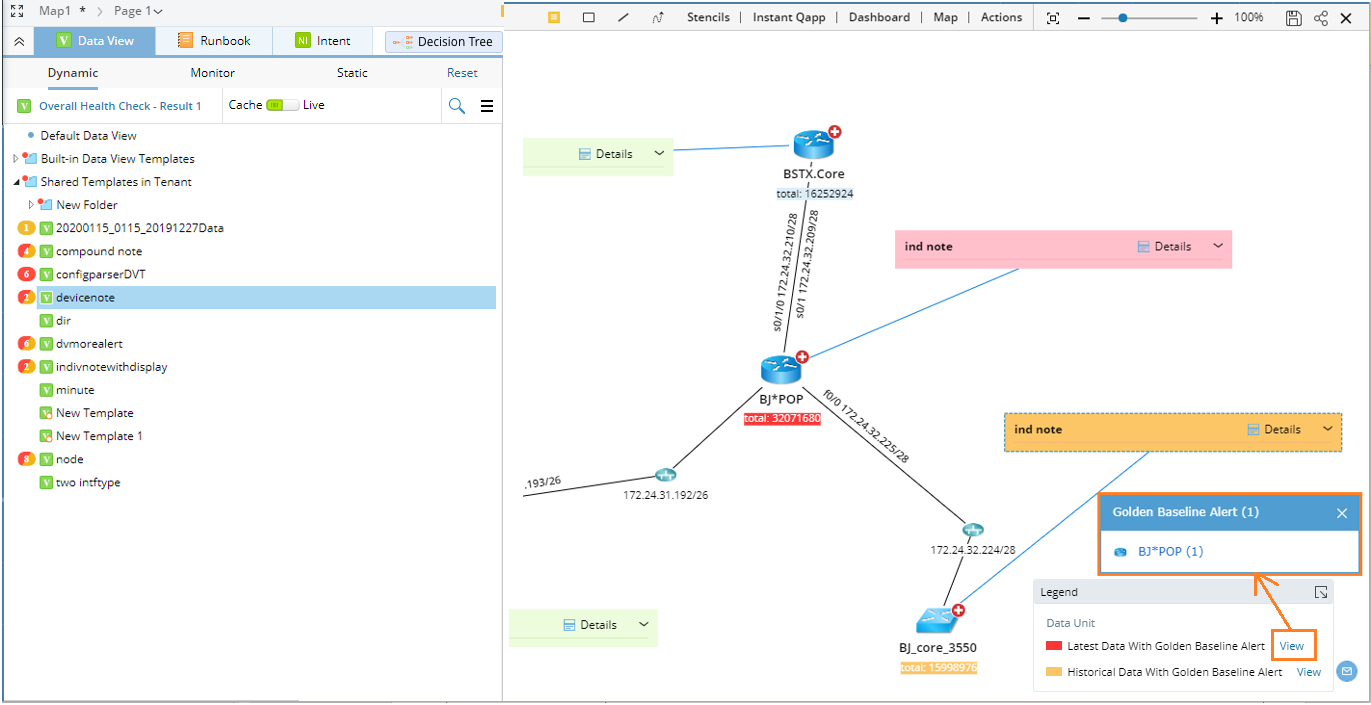Switch to the Monitor tab
1371x705 pixels.
(x=212, y=72)
